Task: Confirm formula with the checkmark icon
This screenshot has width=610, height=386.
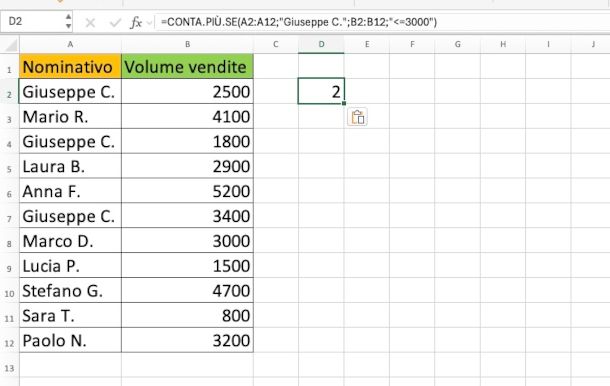Action: 115,23
